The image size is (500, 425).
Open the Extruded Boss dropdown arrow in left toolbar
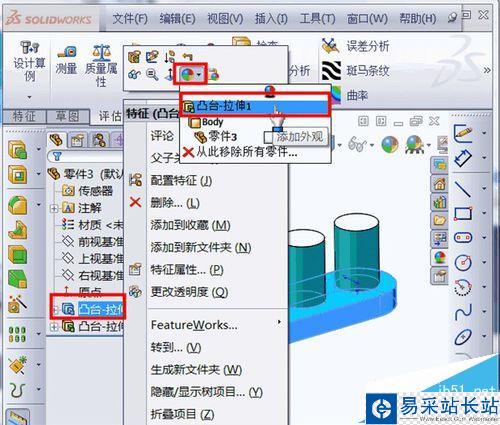click(39, 149)
